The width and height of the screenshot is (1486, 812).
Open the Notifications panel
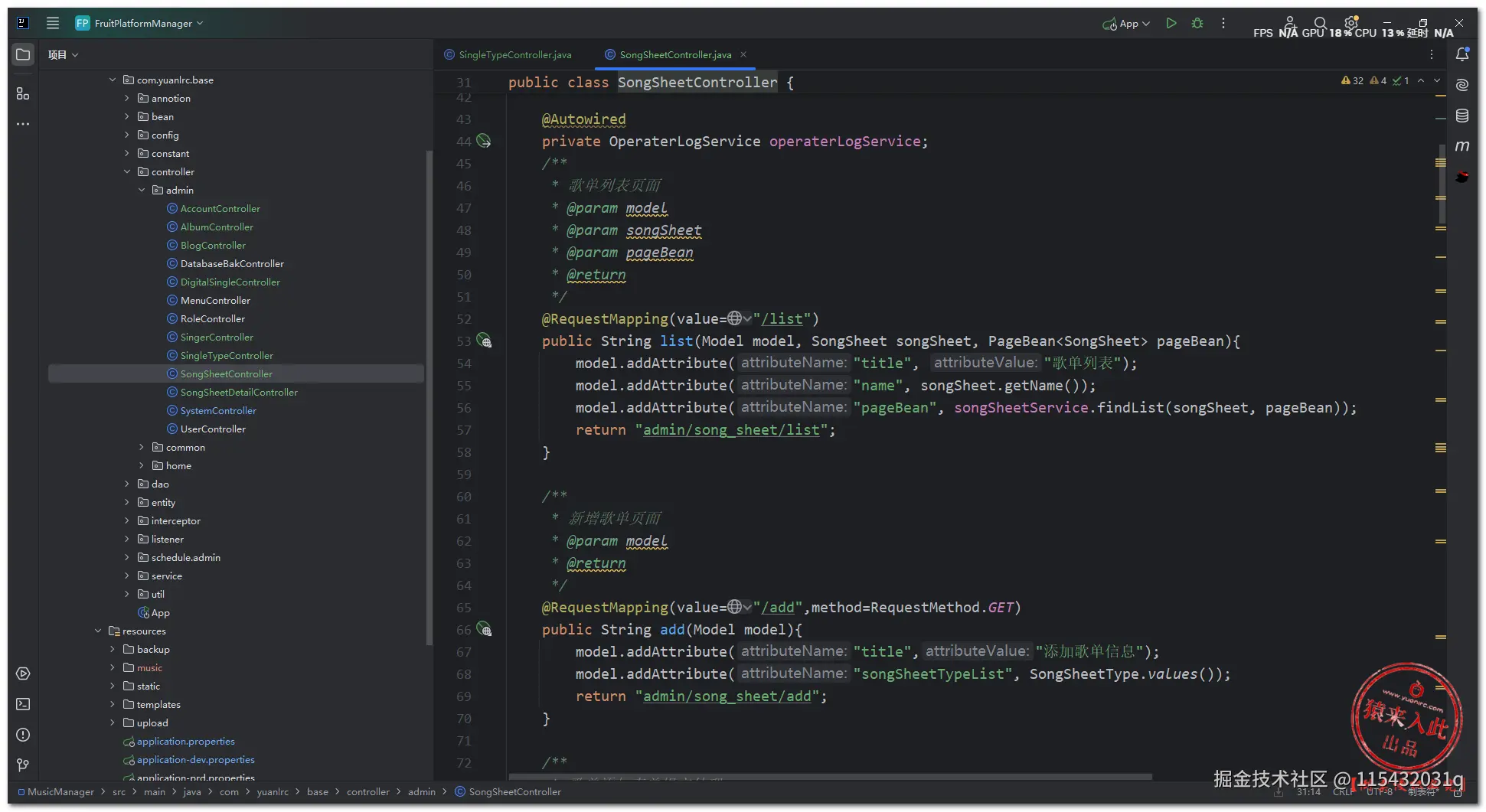click(x=1462, y=54)
